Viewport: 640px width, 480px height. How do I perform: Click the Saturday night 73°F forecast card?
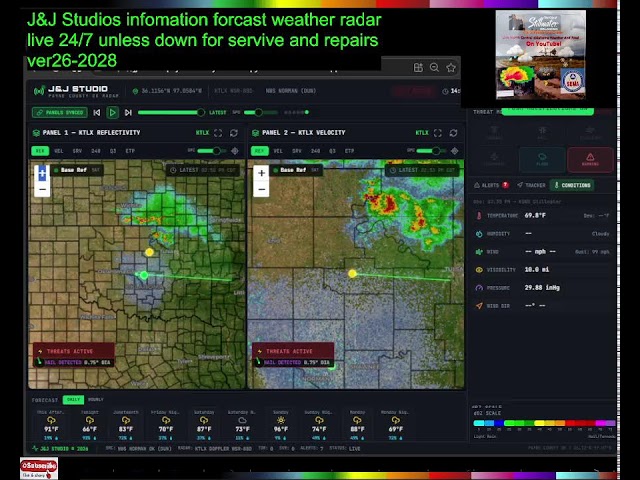pyautogui.click(x=242, y=425)
